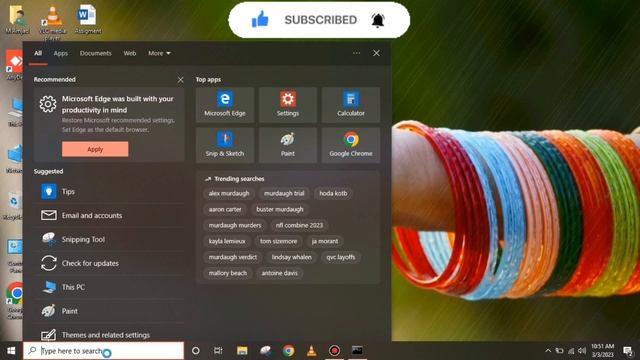
Task: Click the network tray icon
Action: (571, 351)
